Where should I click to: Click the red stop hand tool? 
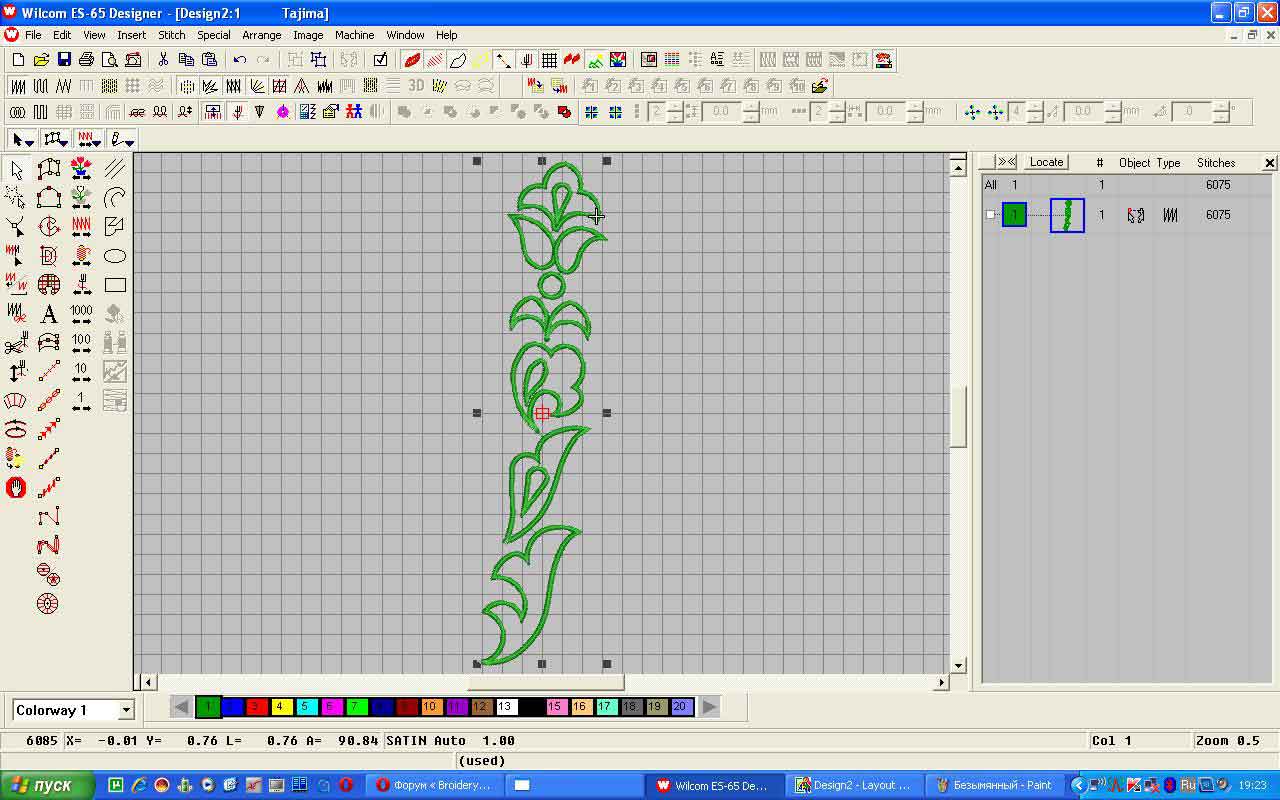pyautogui.click(x=16, y=488)
